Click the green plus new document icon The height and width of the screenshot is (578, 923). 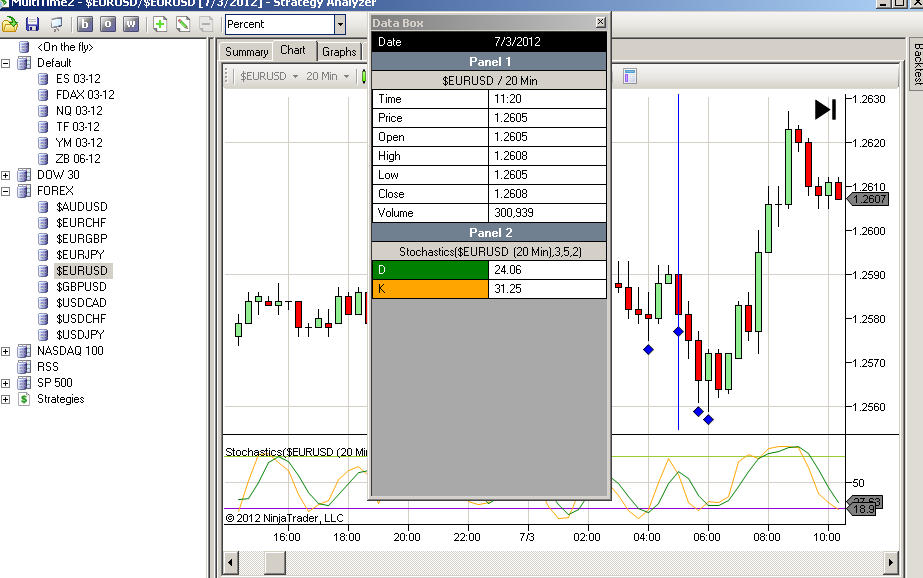pyautogui.click(x=160, y=24)
